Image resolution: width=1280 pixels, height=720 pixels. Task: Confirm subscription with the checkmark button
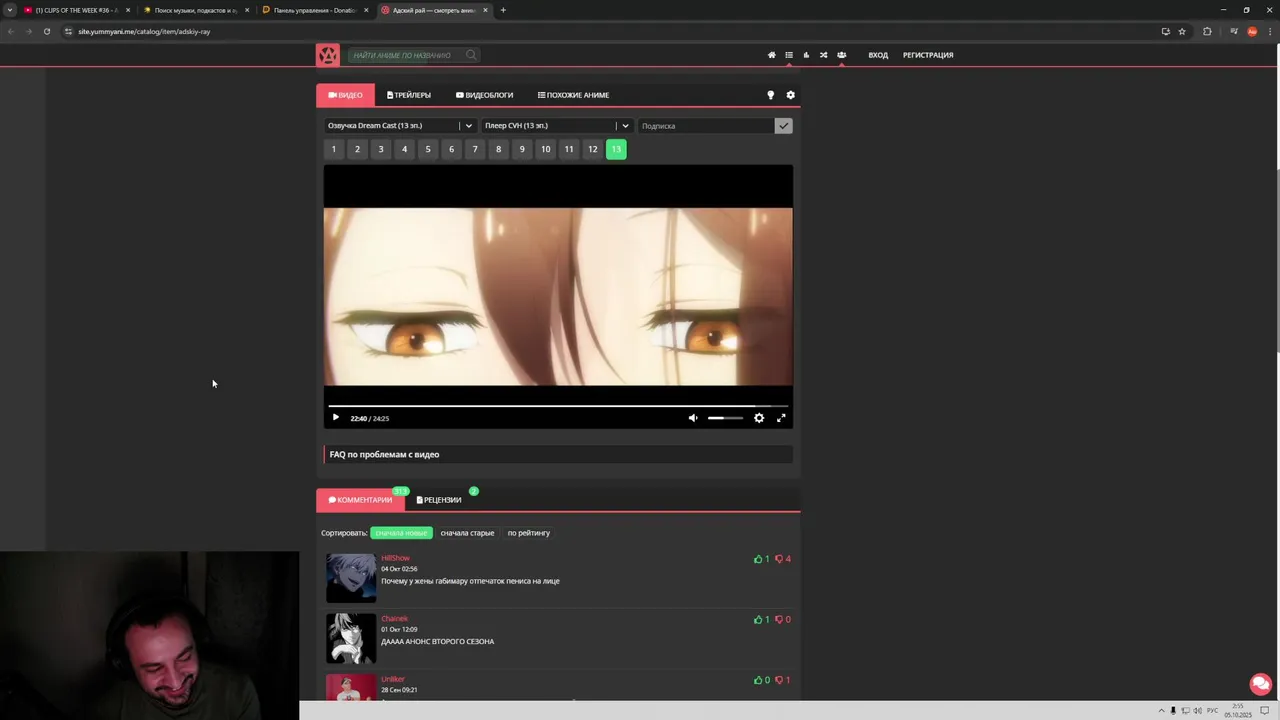point(783,126)
